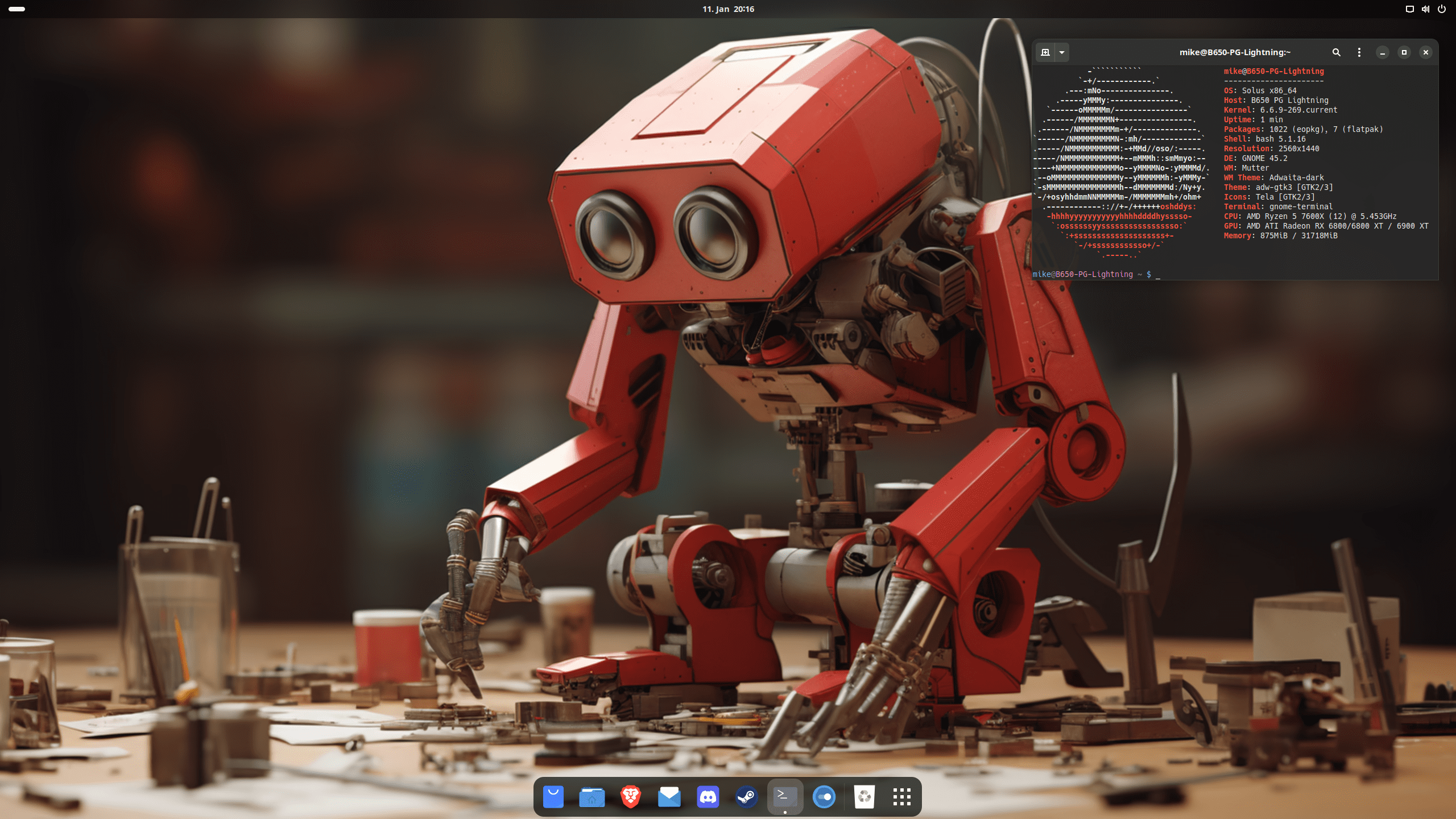The height and width of the screenshot is (819, 1456).
Task: Click the screen indicator in top bar
Action: pos(1409,9)
